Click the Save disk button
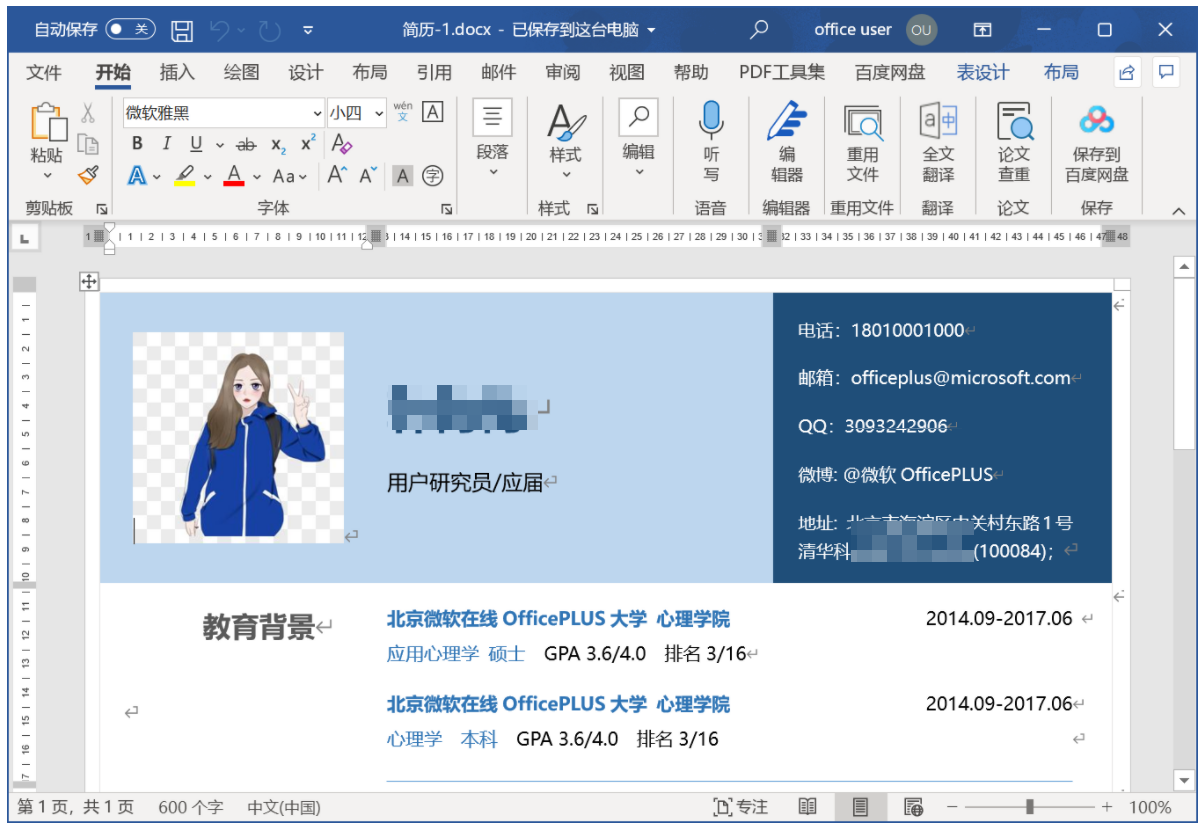The image size is (1204, 831). (x=180, y=31)
